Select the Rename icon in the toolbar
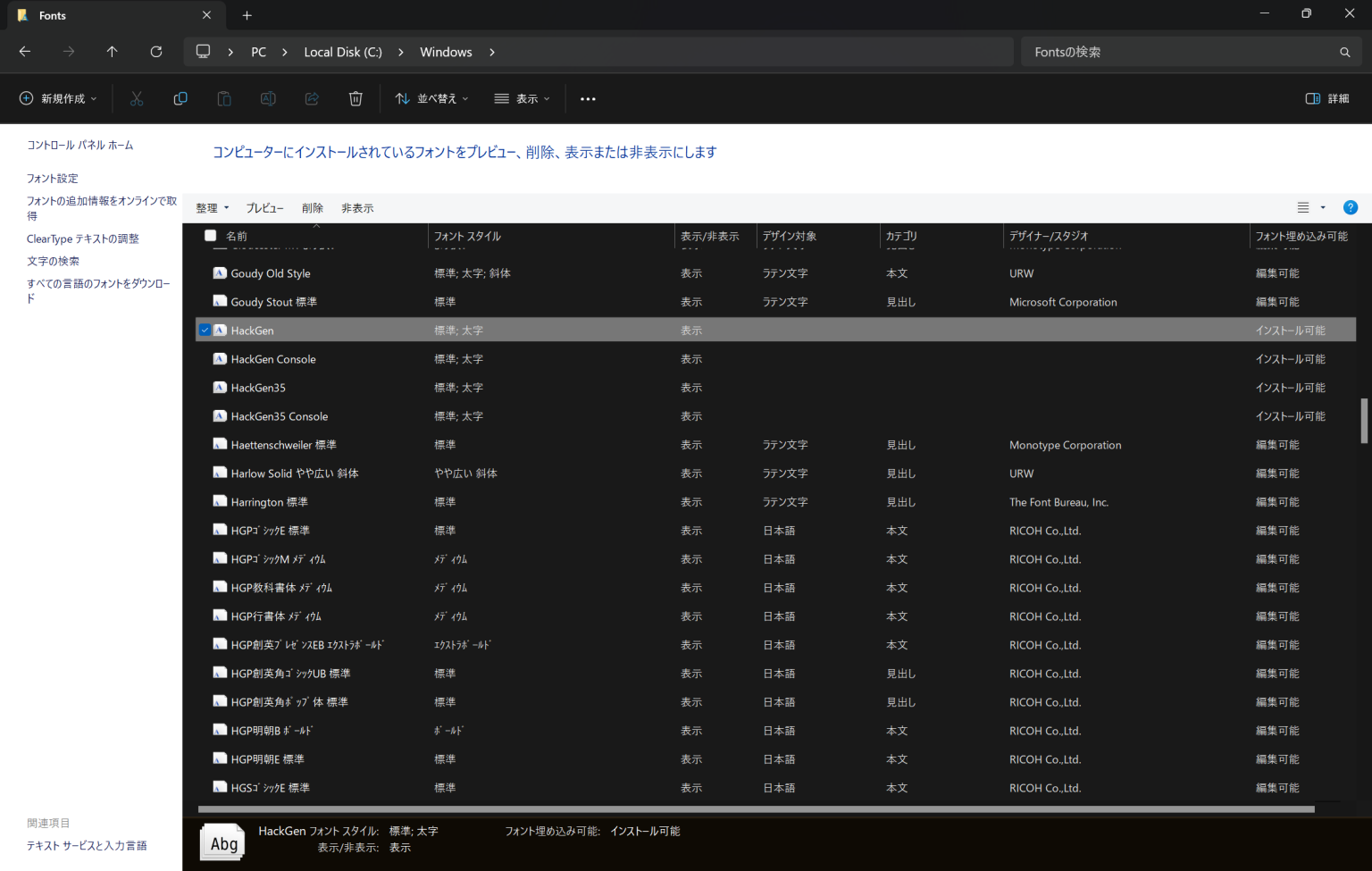The image size is (1372, 871). coord(268,98)
